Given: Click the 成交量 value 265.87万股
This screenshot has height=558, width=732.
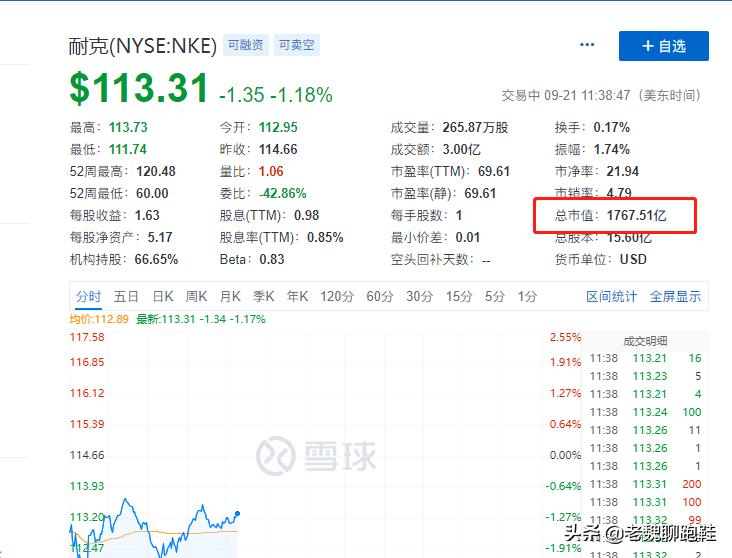Looking at the screenshot, I should click(475, 127).
